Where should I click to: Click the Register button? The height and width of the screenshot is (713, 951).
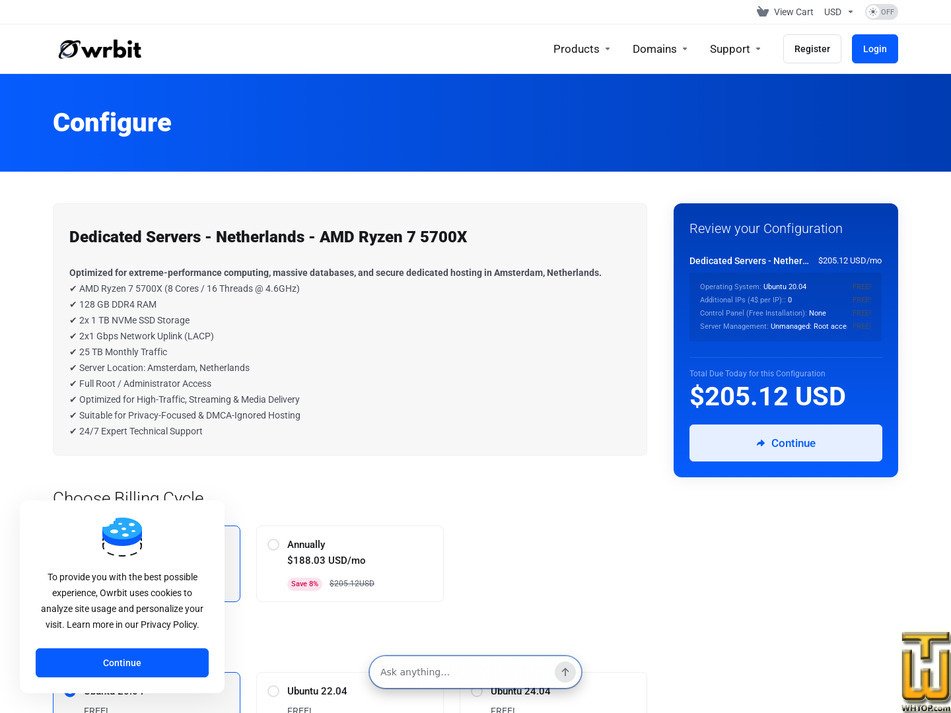pyautogui.click(x=812, y=49)
